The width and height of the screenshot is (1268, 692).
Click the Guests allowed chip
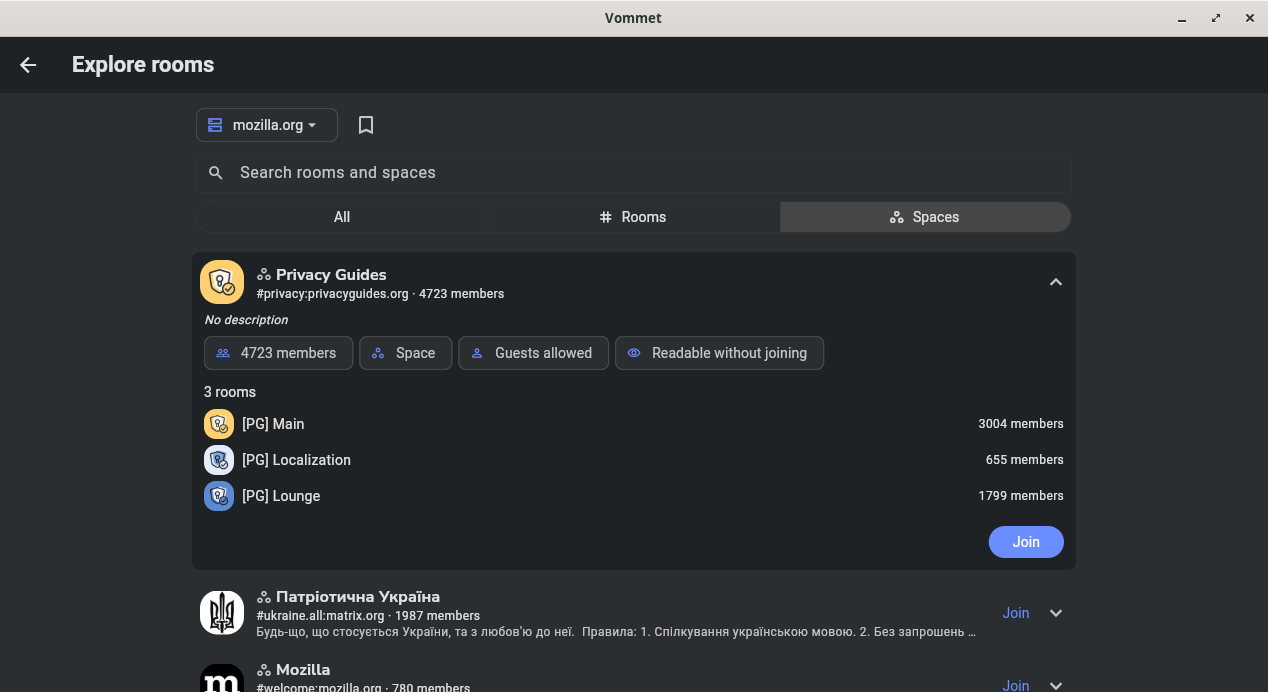533,353
